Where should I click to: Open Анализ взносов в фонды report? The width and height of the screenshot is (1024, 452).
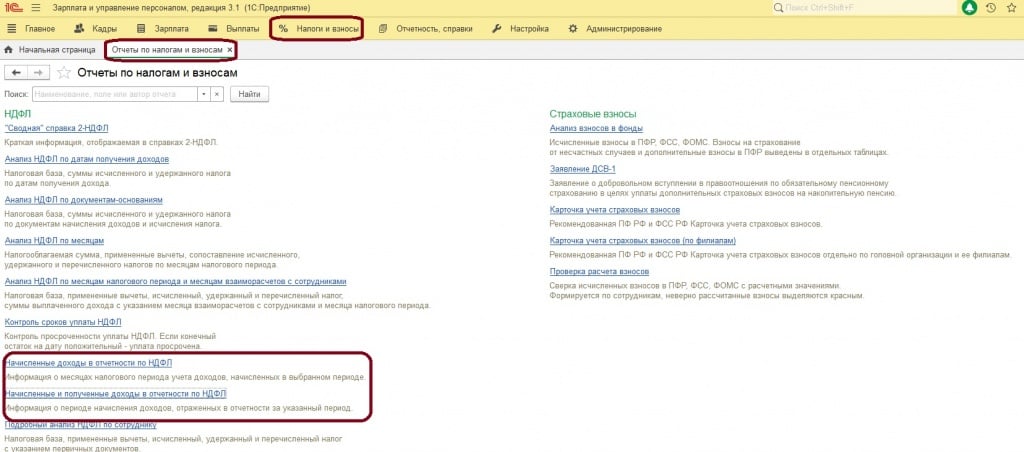pyautogui.click(x=596, y=128)
